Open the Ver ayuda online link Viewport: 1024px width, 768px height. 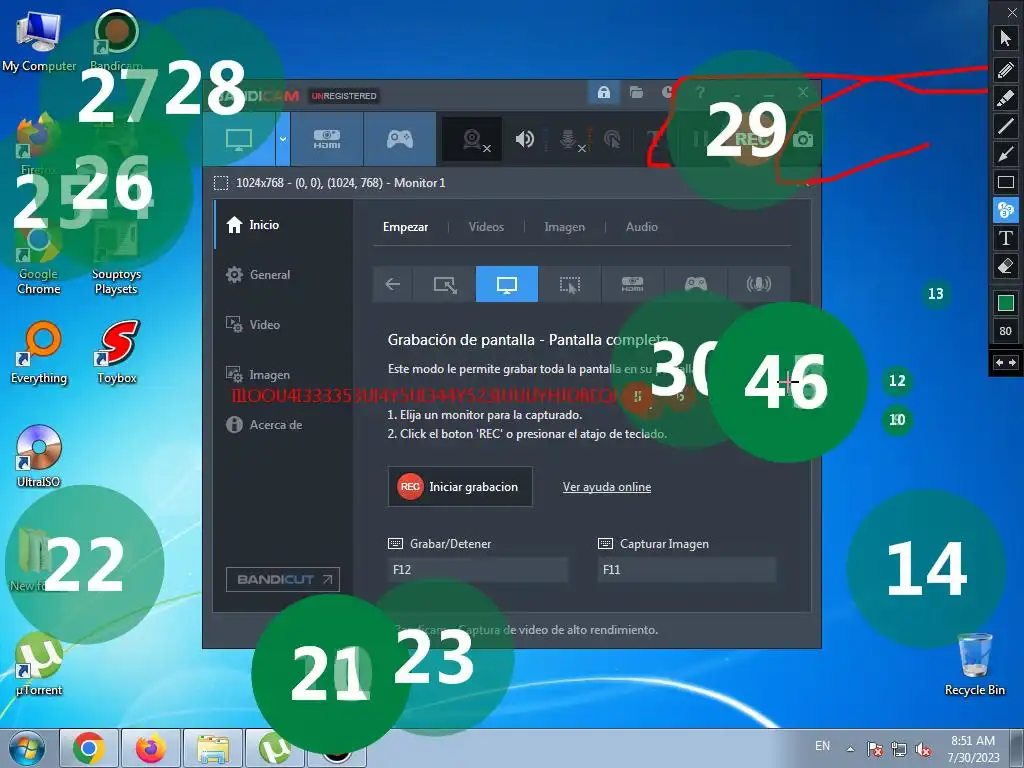(x=607, y=487)
